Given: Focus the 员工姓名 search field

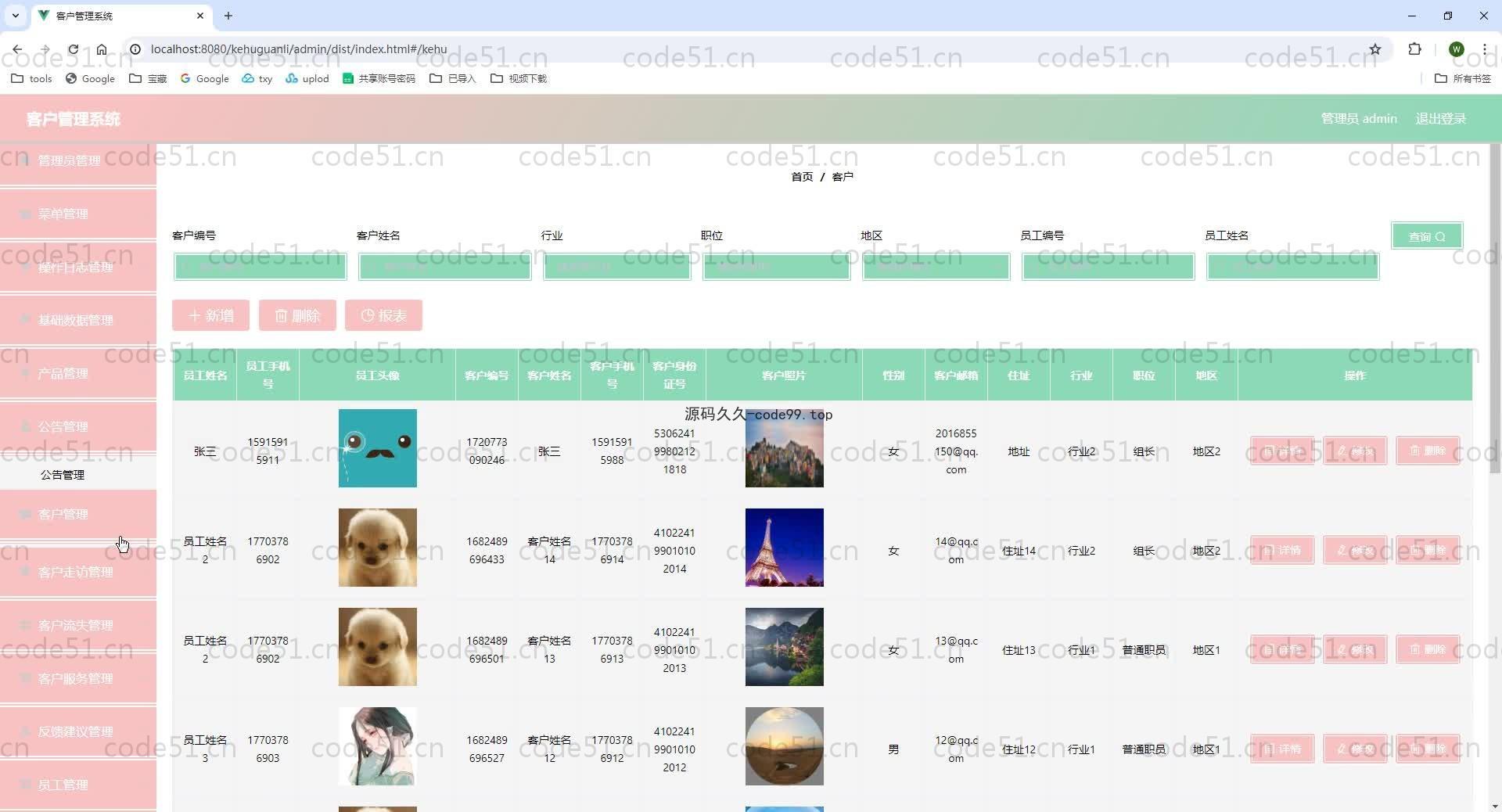Looking at the screenshot, I should point(1292,267).
